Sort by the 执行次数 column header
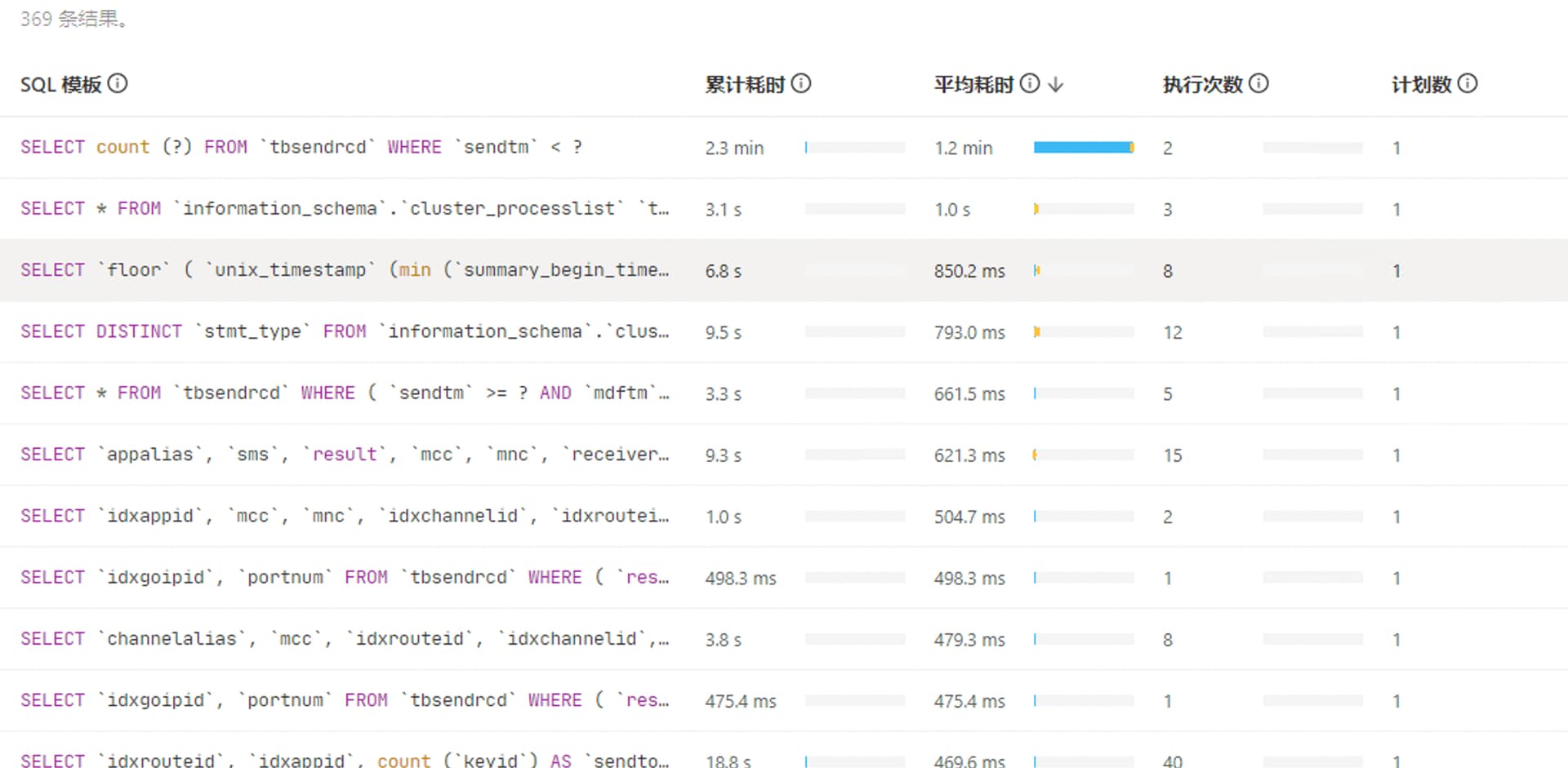1568x768 pixels. 1202,84
